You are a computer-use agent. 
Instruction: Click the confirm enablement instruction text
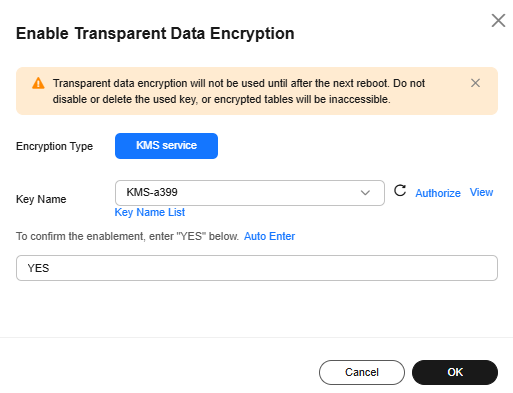pos(127,236)
